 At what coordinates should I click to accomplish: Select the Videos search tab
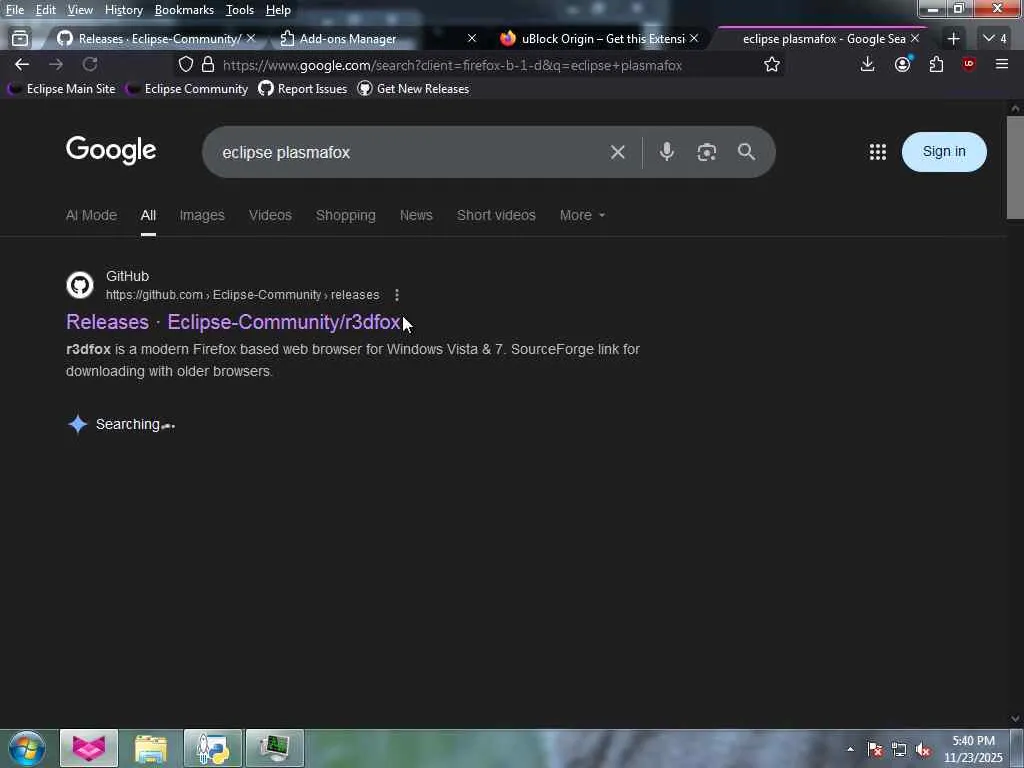pyautogui.click(x=270, y=216)
